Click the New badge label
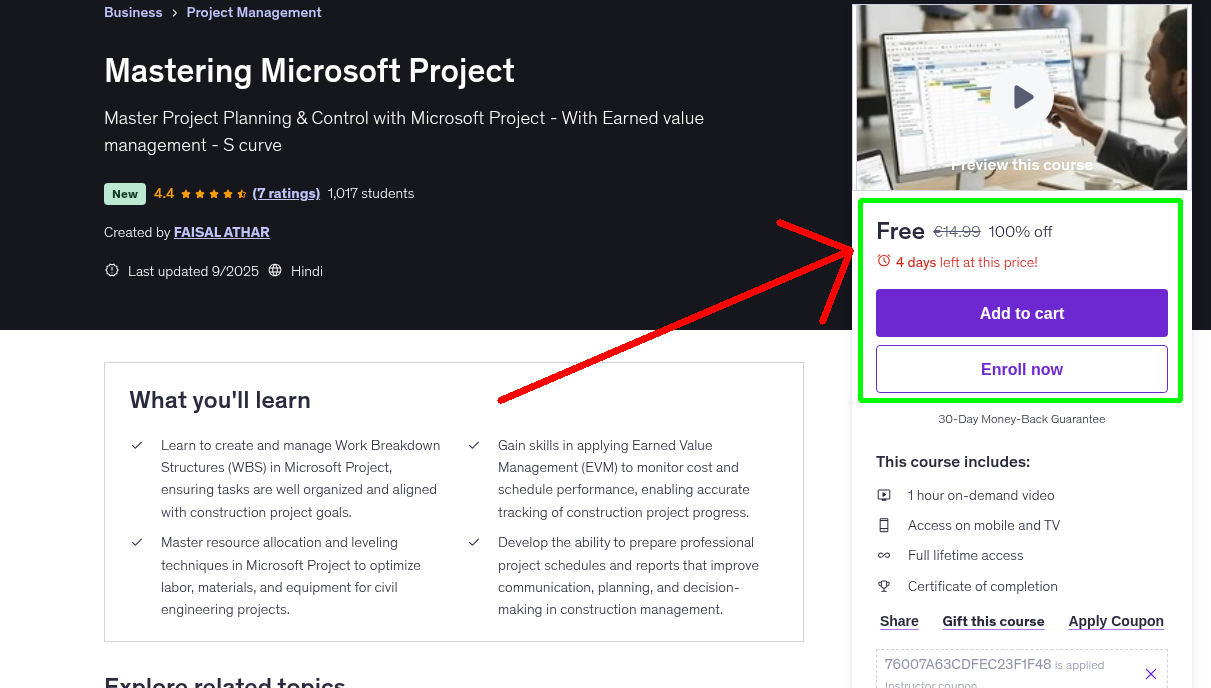Screen dimensions: 1211x688 click(x=125, y=194)
